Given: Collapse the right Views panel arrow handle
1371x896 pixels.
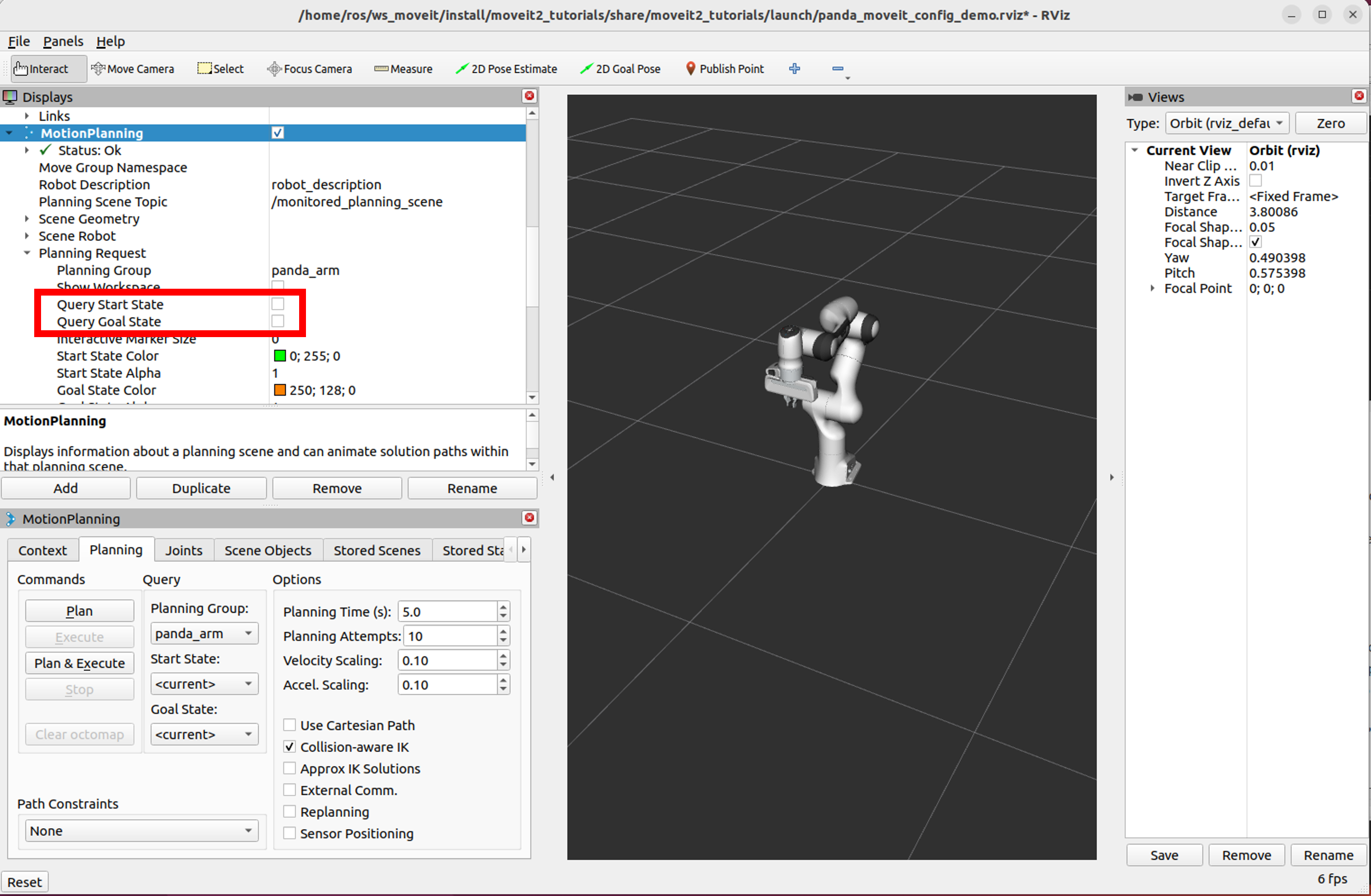Looking at the screenshot, I should [x=1111, y=477].
